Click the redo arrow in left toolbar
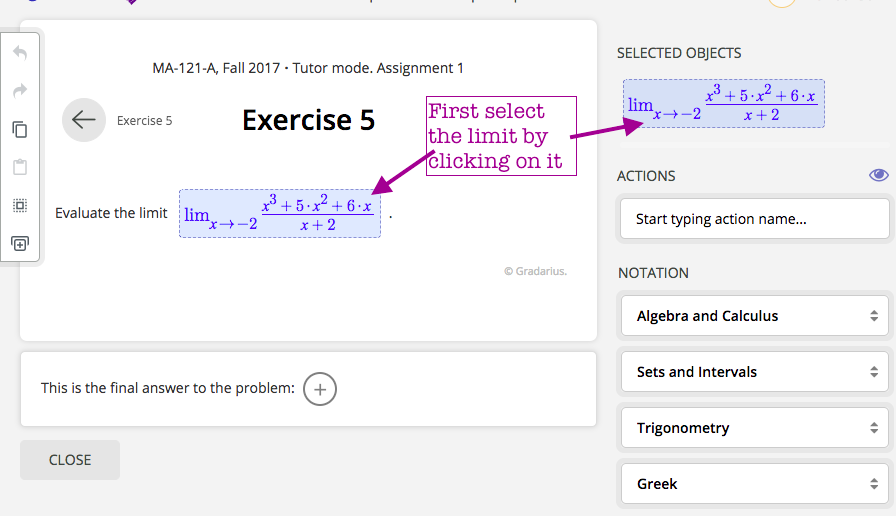 point(20,91)
